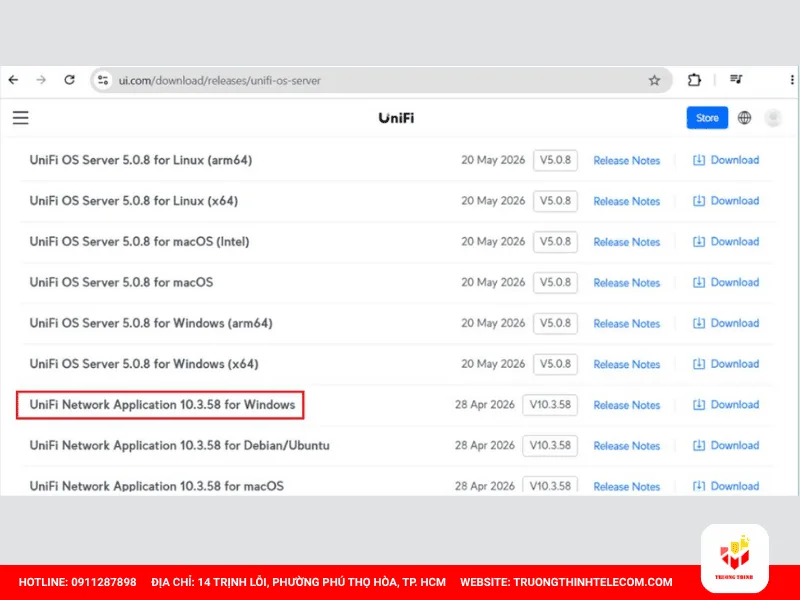This screenshot has width=800, height=600.
Task: Download UniFi OS Server 5.0.8 for macOS
Action: [x=726, y=283]
